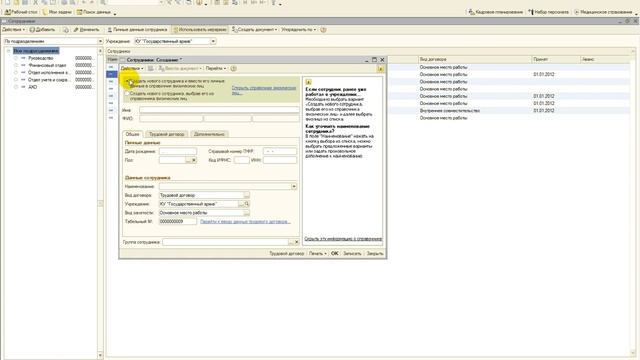The width and height of the screenshot is (640, 360).
Task: Click ИНН input field
Action: (280, 160)
